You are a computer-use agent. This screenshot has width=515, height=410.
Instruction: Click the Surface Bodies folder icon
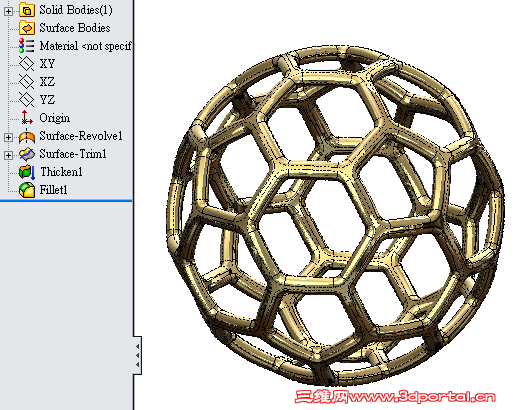[27, 28]
